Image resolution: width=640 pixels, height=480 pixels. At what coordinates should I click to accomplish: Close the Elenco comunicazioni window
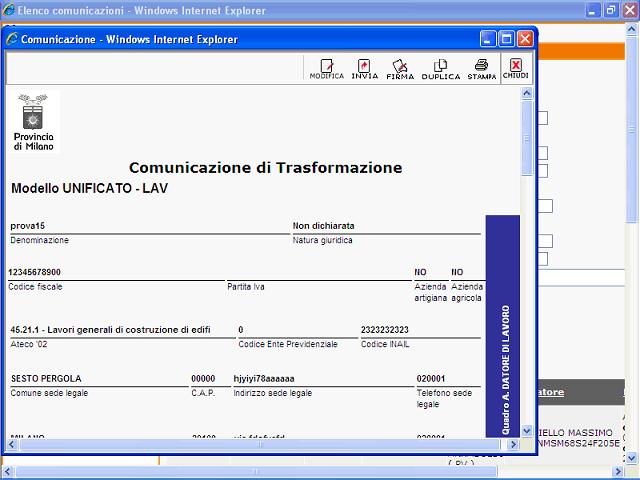click(x=629, y=10)
